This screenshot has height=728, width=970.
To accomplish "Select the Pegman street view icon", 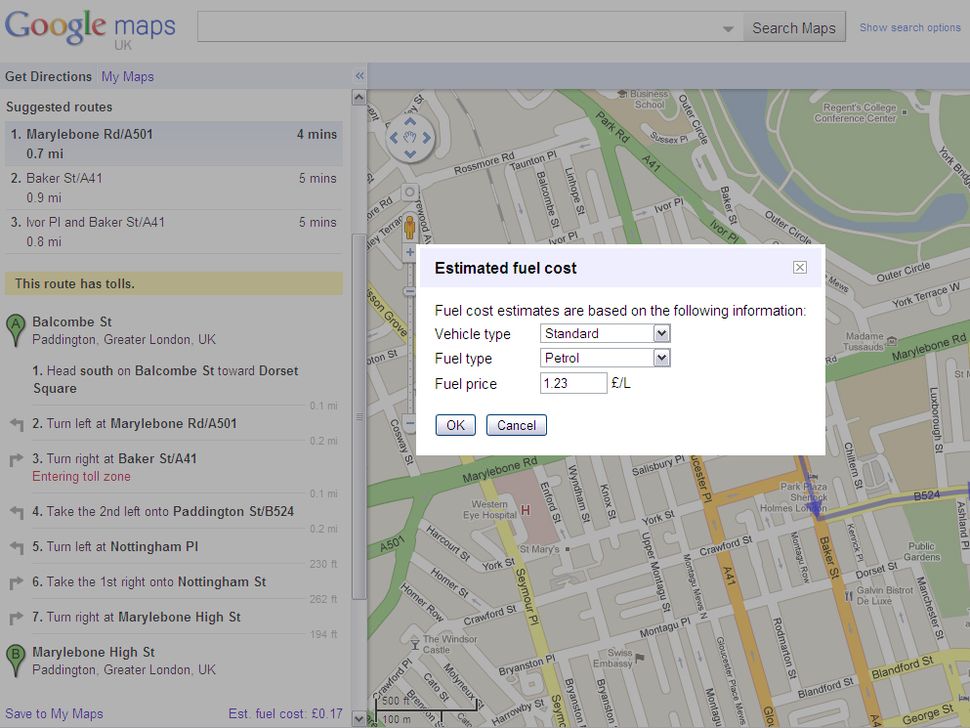I will pyautogui.click(x=409, y=227).
